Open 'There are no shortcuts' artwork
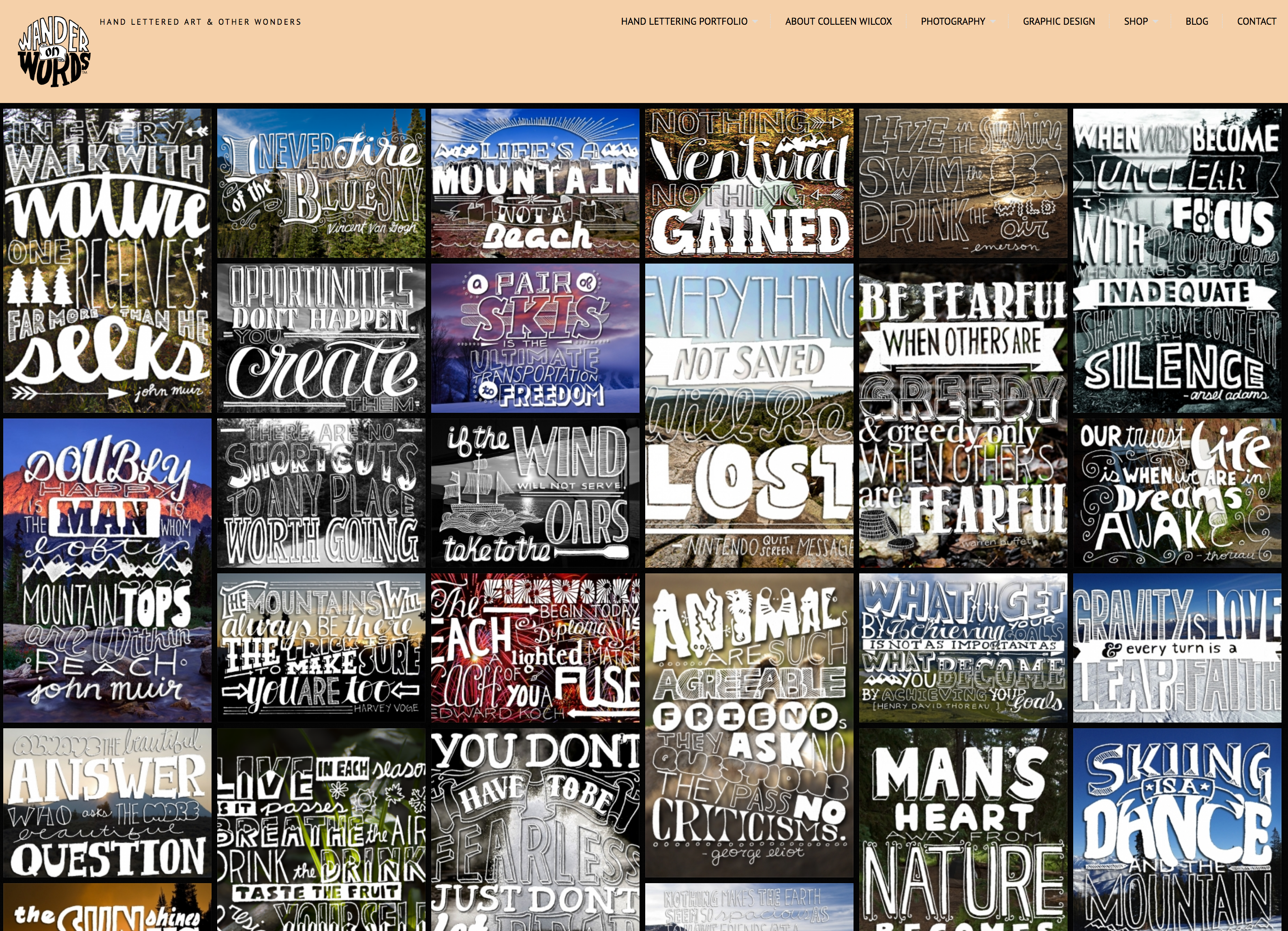Screen dimensions: 1288x931 [321, 493]
